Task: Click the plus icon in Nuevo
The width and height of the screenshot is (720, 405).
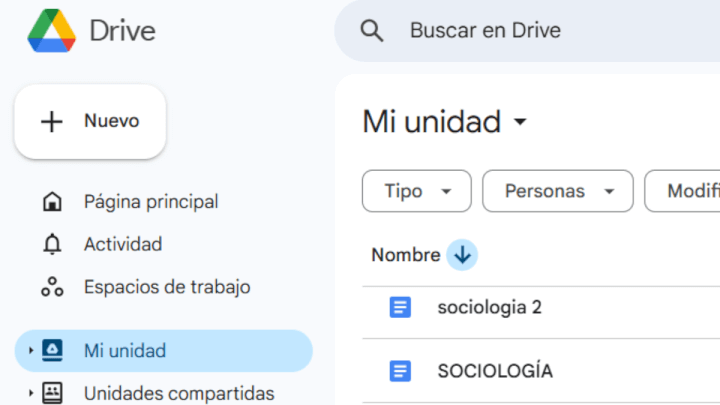Action: pos(52,122)
